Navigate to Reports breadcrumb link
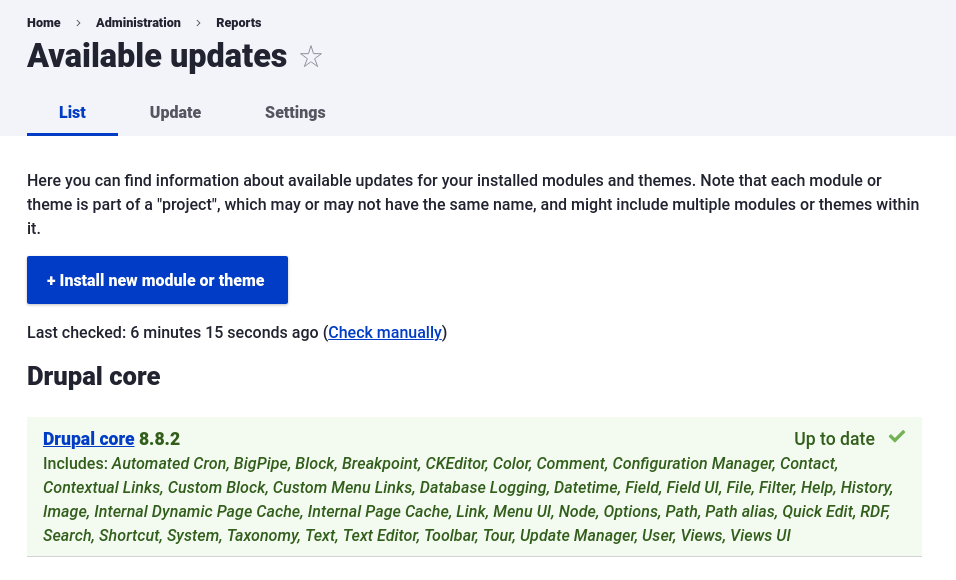This screenshot has height=580, width=956. (x=239, y=22)
